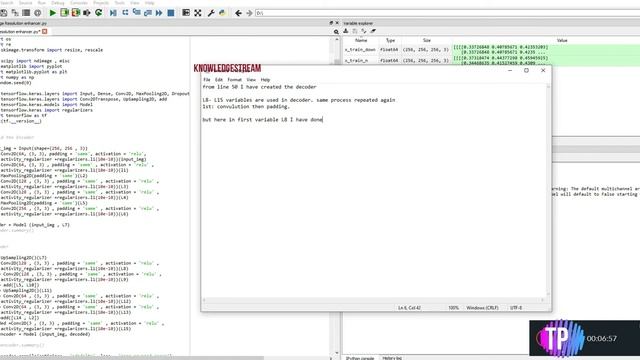Click the Step return debug icon
Image resolution: width=640 pixels, height=360 pixels.
[x=148, y=13]
